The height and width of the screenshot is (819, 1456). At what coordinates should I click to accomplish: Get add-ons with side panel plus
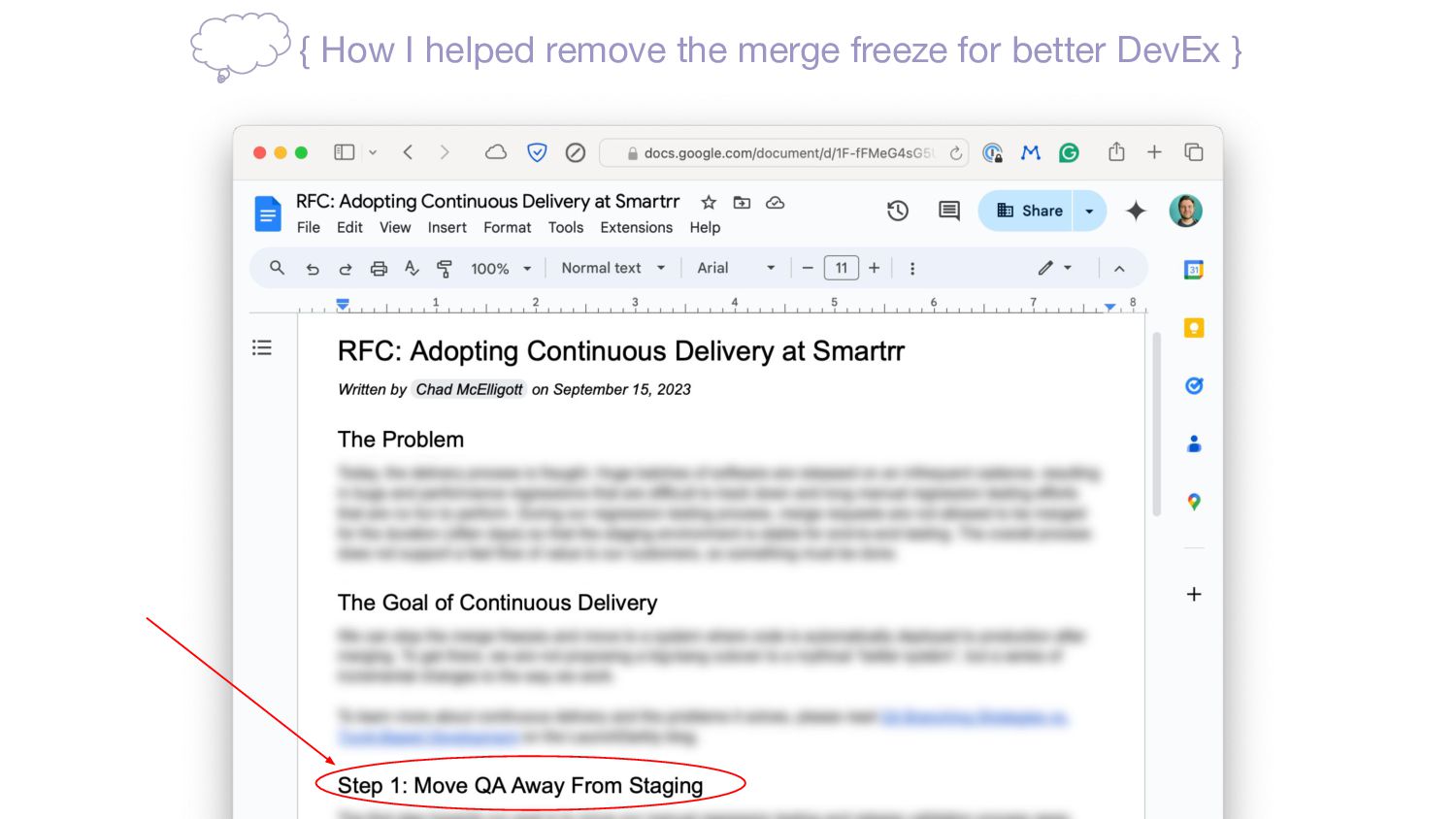click(1194, 594)
